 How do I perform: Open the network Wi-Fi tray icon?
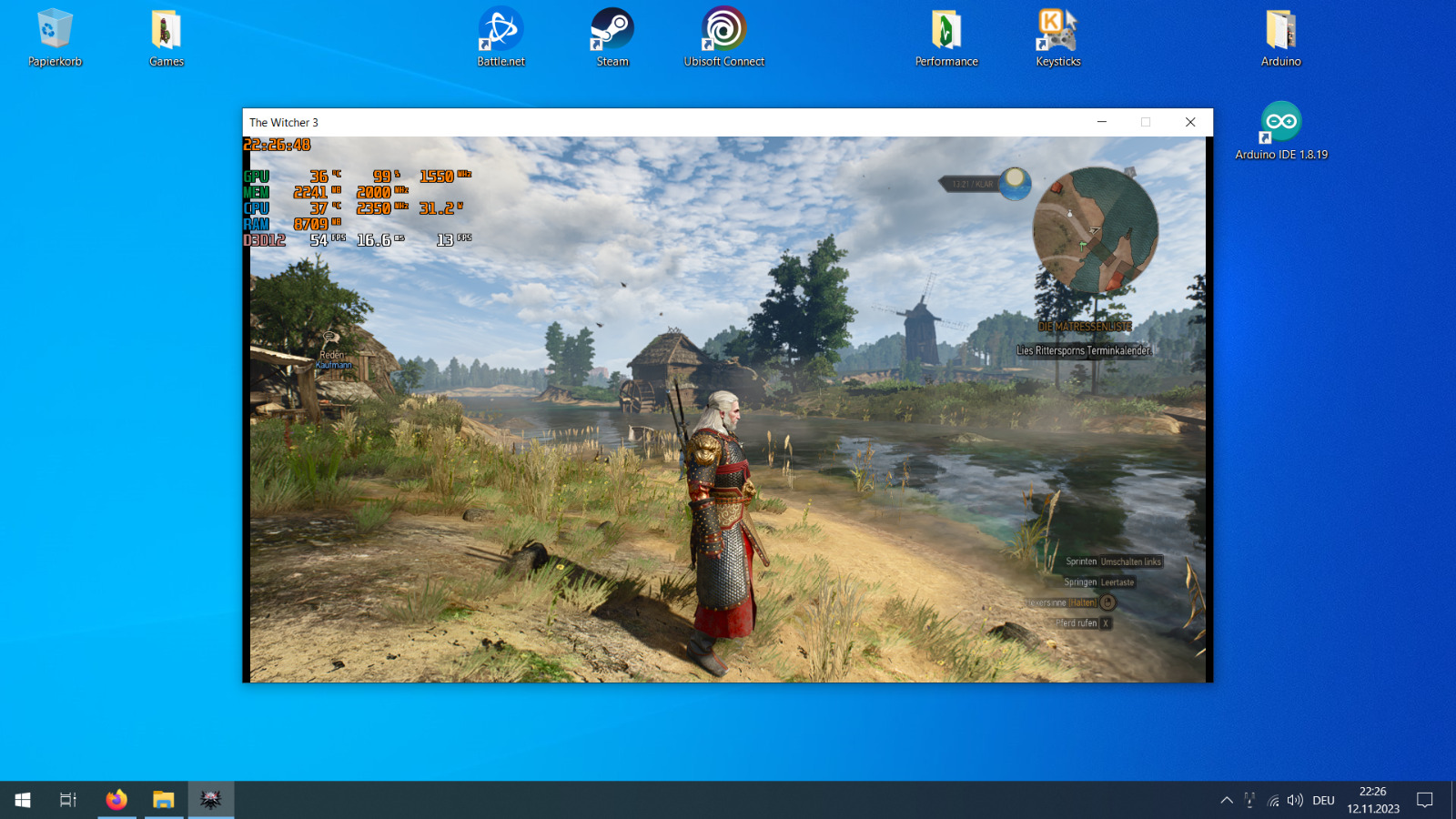pyautogui.click(x=1273, y=801)
